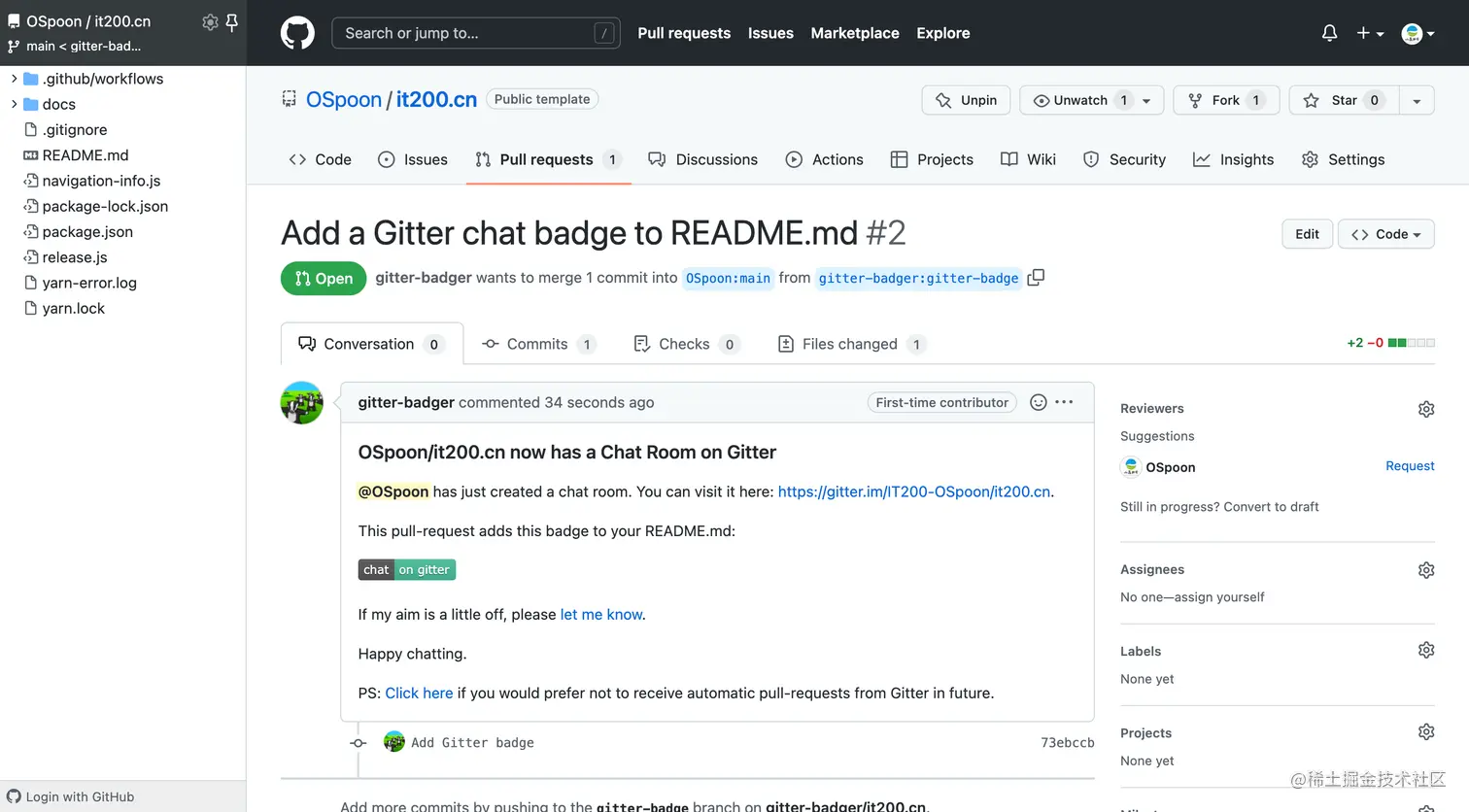The width and height of the screenshot is (1469, 812).
Task: Open Marketplace in the top navigation
Action: pos(855,33)
